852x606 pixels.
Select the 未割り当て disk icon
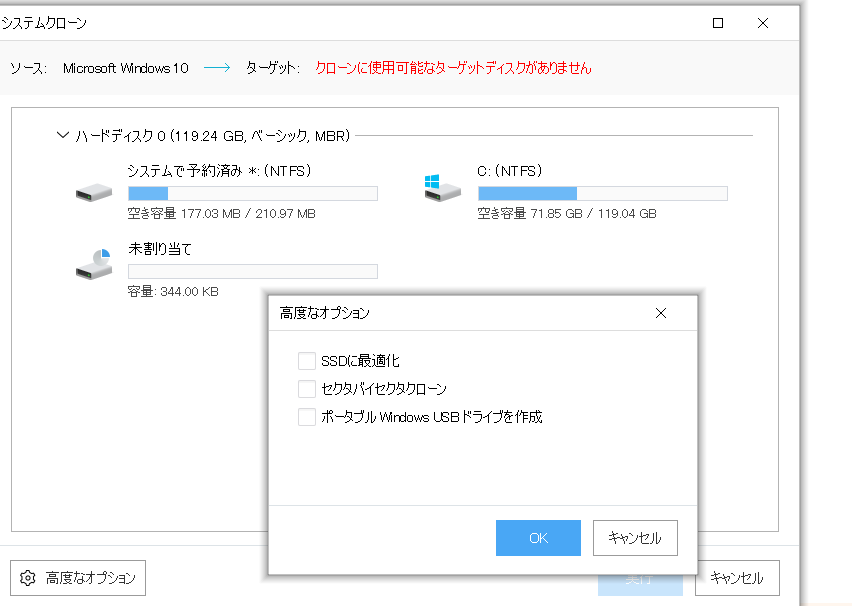click(94, 264)
